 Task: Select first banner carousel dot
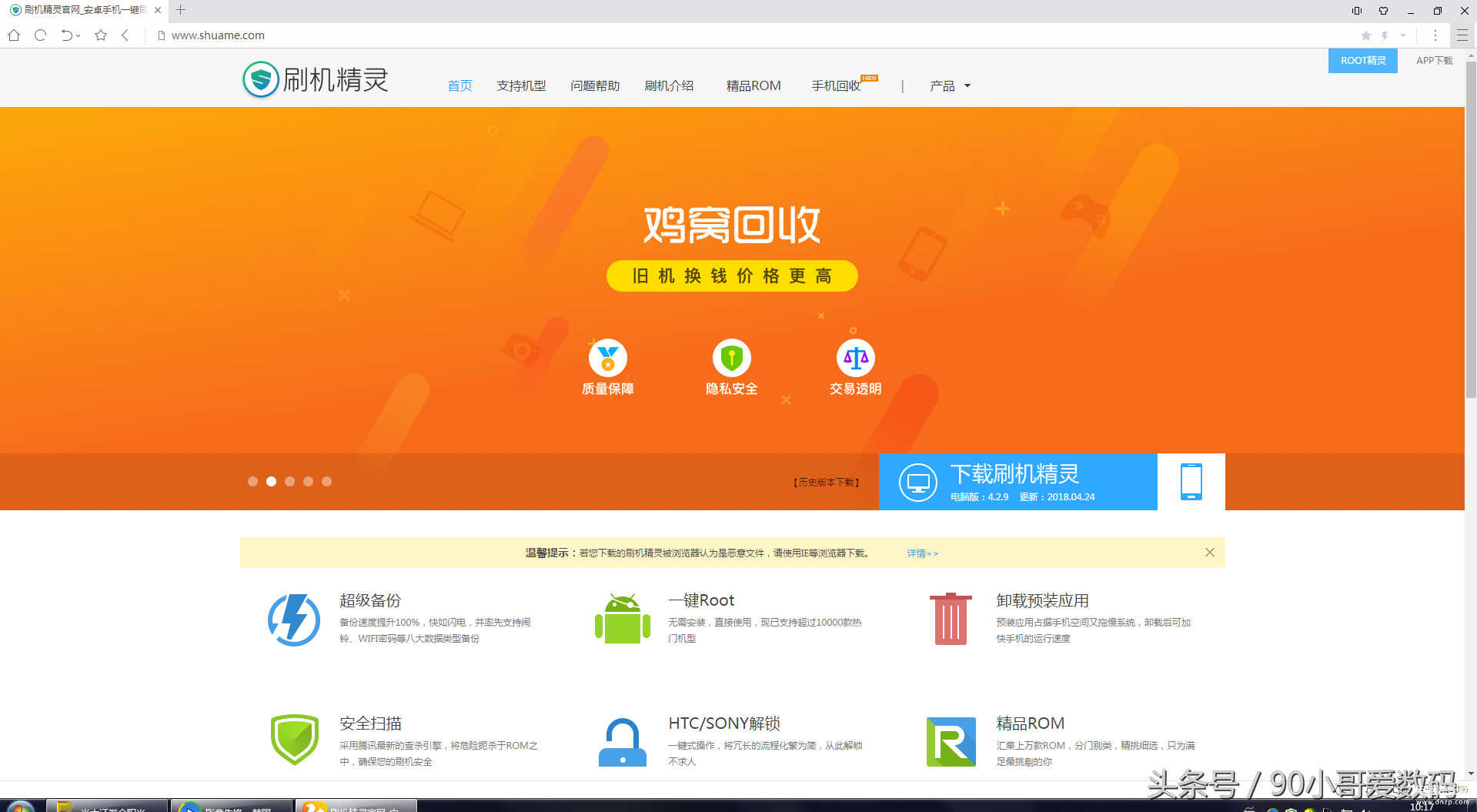[x=252, y=481]
